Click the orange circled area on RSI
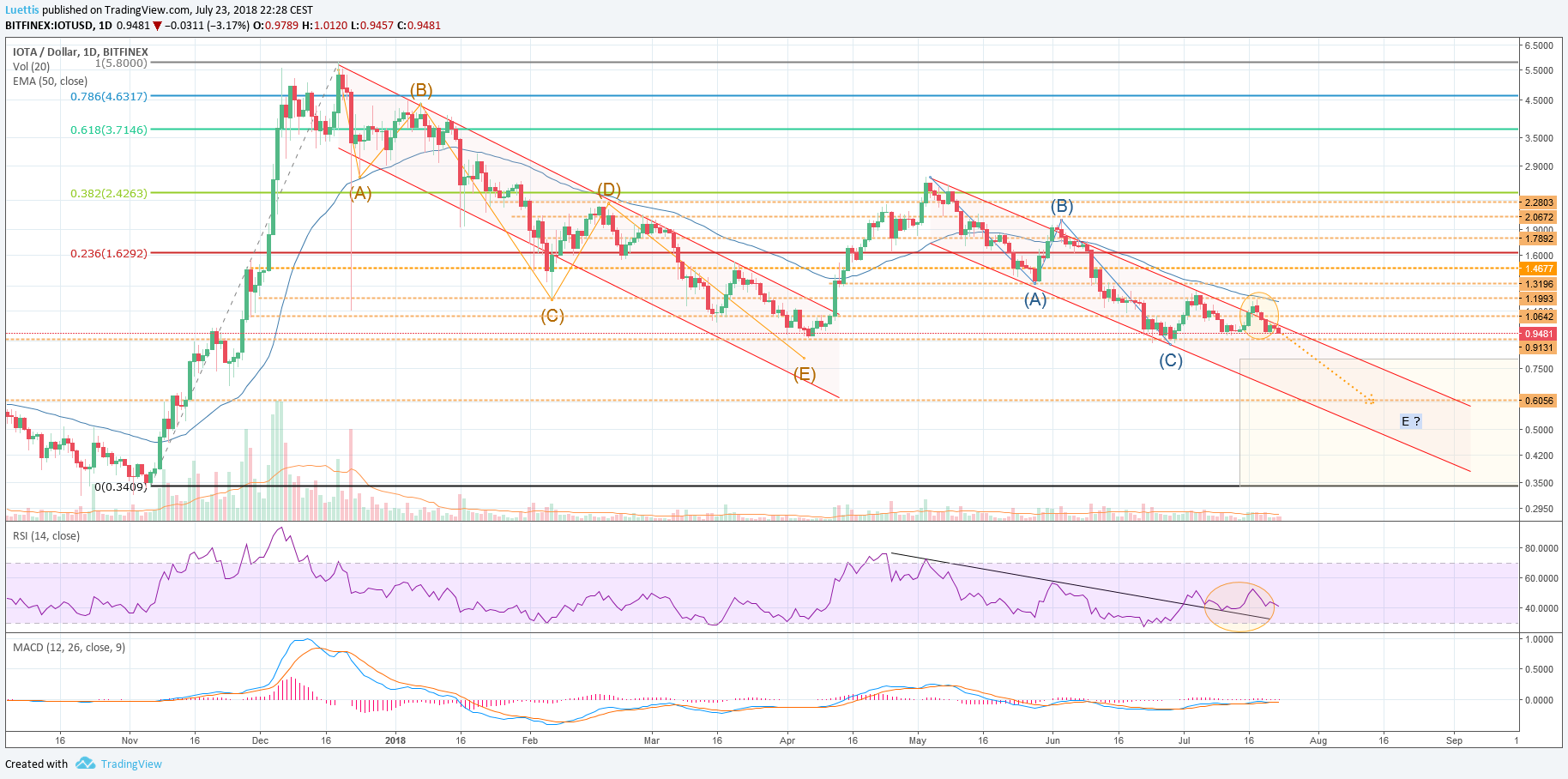 [x=1239, y=607]
